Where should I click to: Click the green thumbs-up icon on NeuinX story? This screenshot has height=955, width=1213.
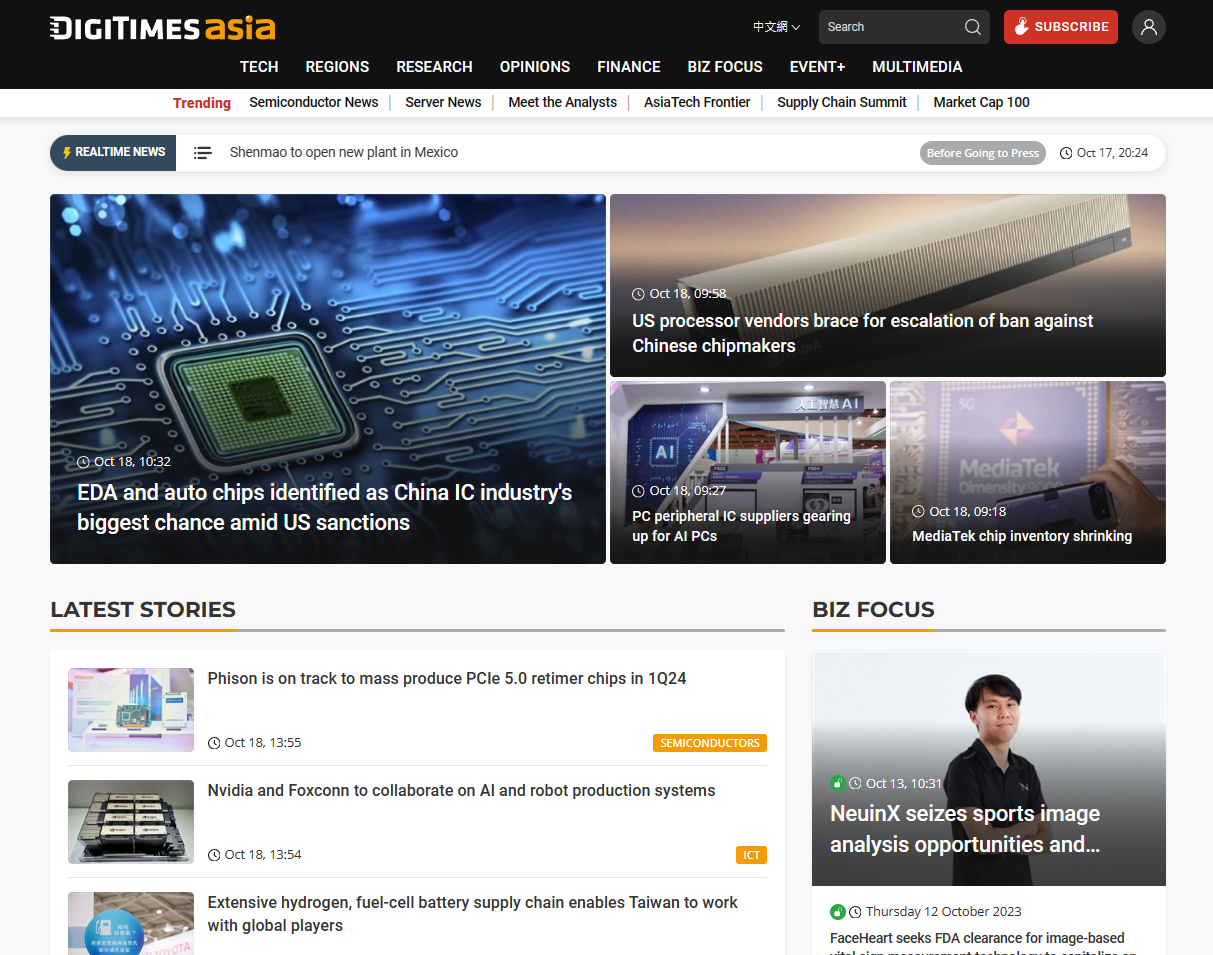pos(838,783)
